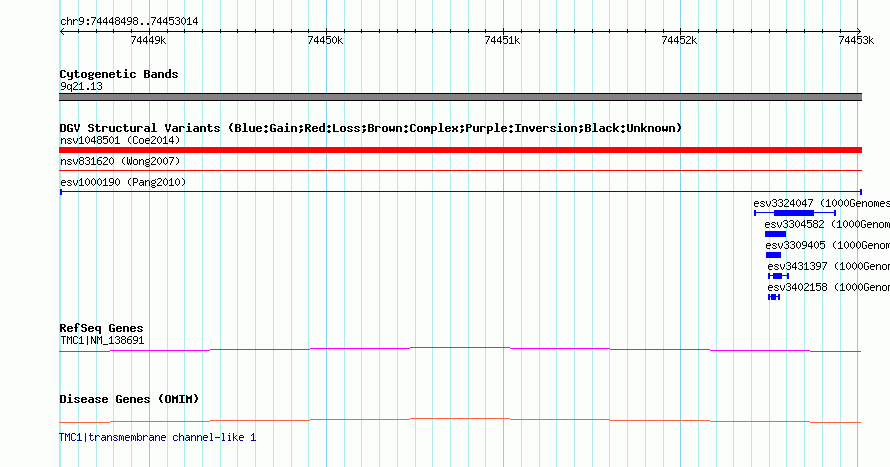Click the chr9:74448498..74453014 coordinate label

pyautogui.click(x=129, y=22)
